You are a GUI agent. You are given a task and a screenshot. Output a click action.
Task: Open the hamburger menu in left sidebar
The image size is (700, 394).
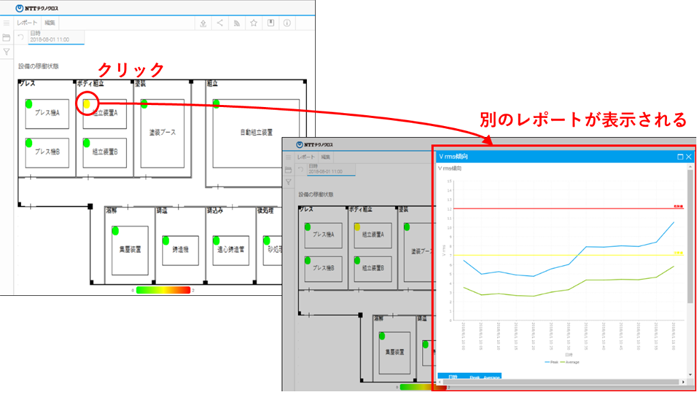coord(6,23)
